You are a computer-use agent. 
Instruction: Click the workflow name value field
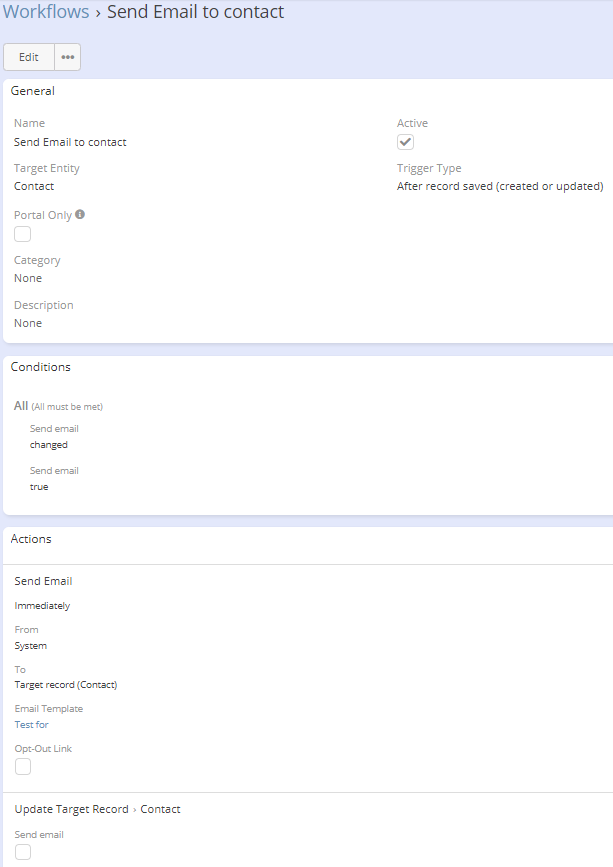pyautogui.click(x=70, y=142)
